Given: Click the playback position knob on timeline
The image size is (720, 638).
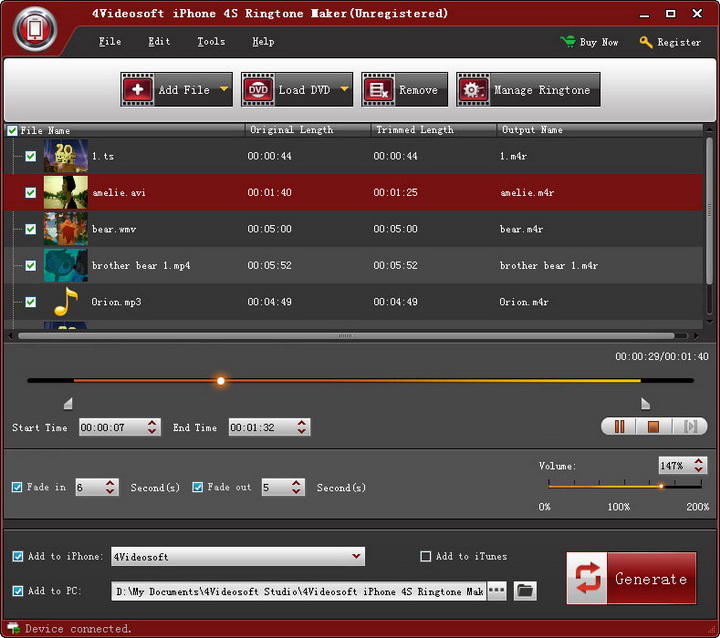Looking at the screenshot, I should coord(221,381).
